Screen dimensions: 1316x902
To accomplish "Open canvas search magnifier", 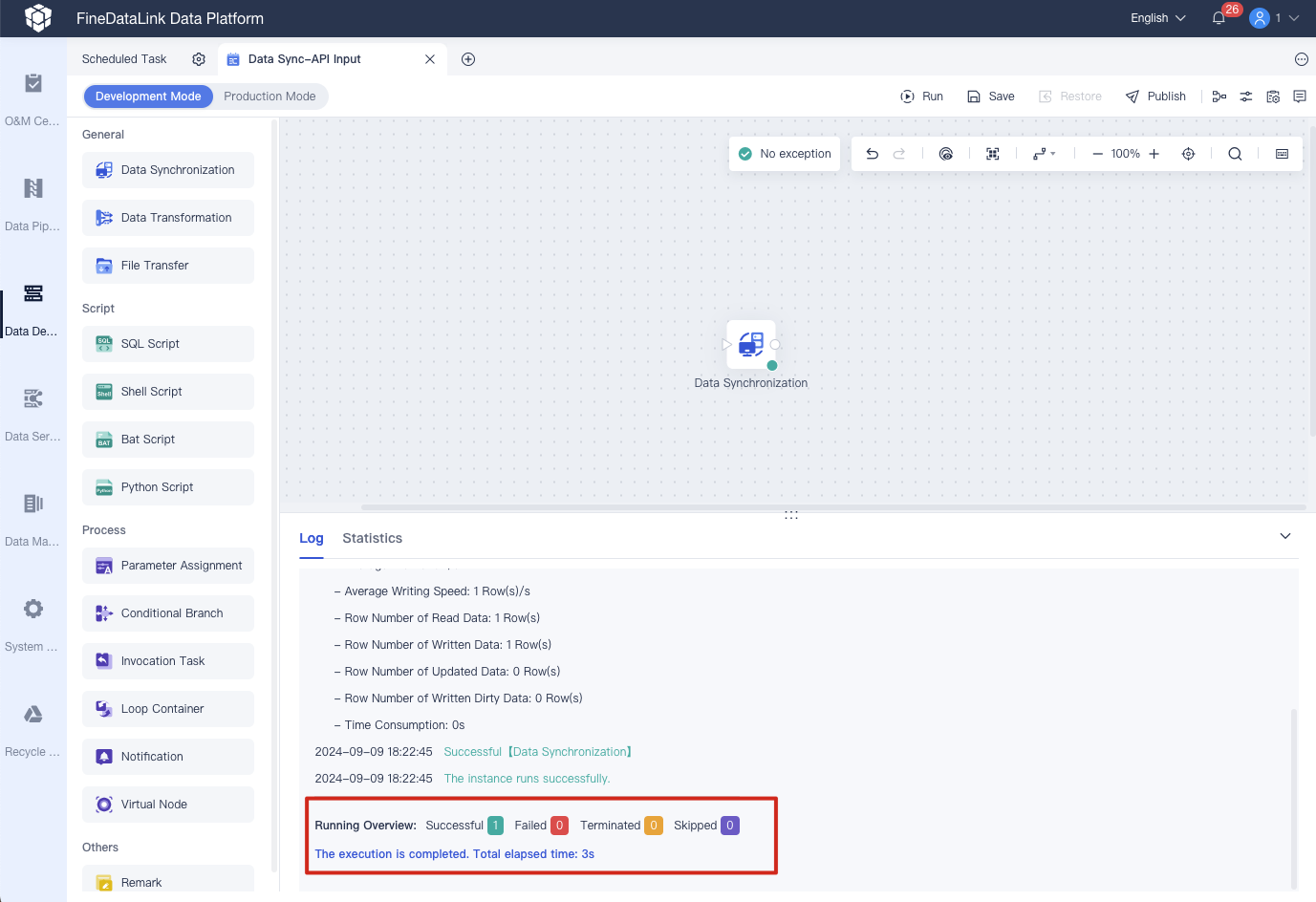I will [x=1235, y=154].
